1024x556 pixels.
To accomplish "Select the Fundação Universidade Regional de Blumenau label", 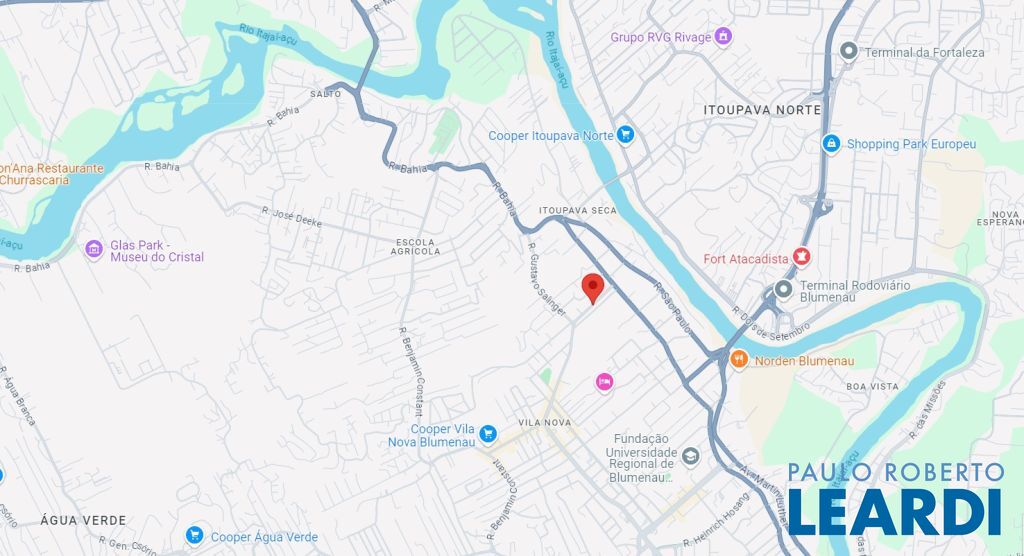I will [x=641, y=458].
